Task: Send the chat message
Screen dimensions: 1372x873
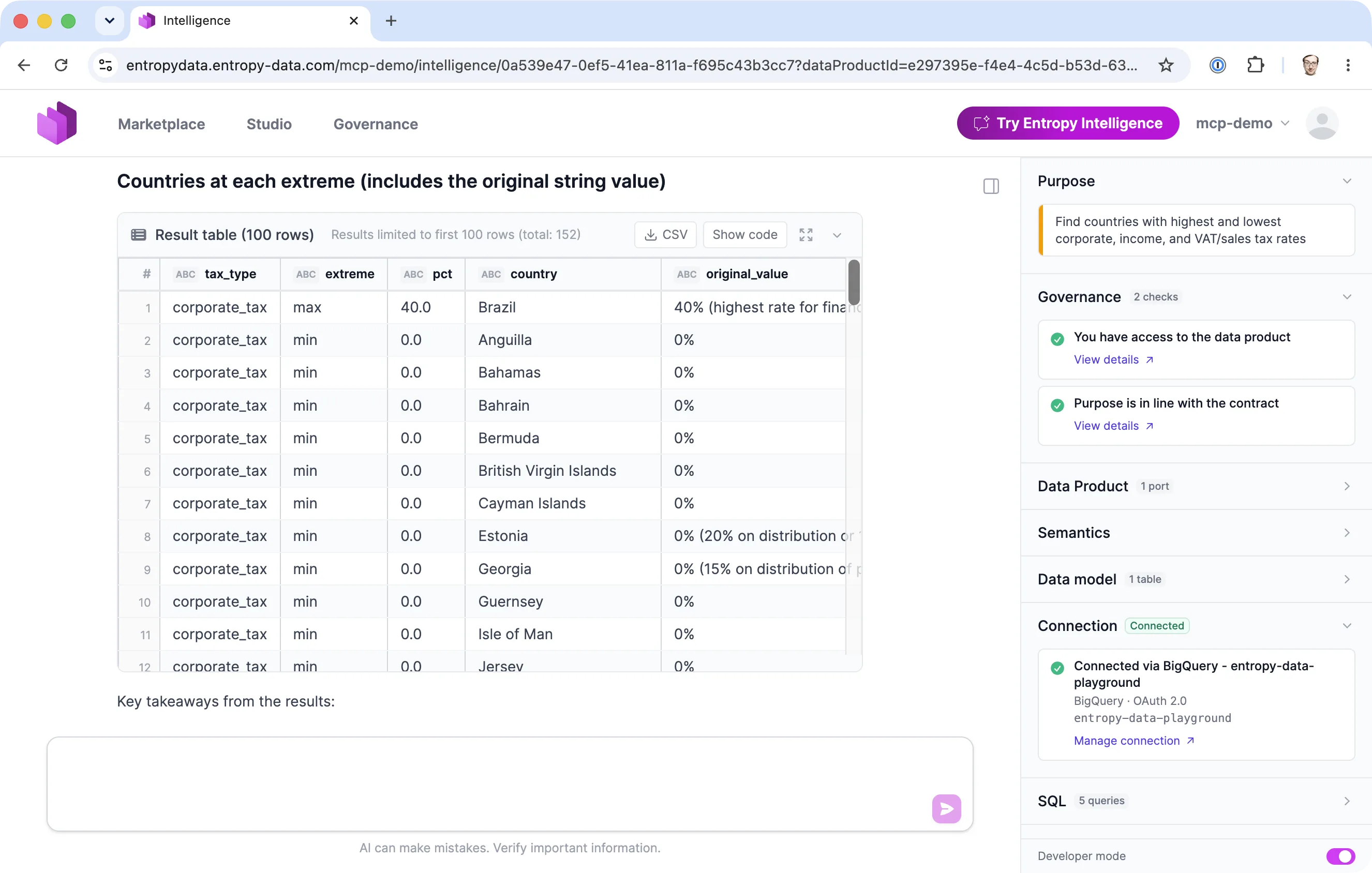Action: (946, 809)
